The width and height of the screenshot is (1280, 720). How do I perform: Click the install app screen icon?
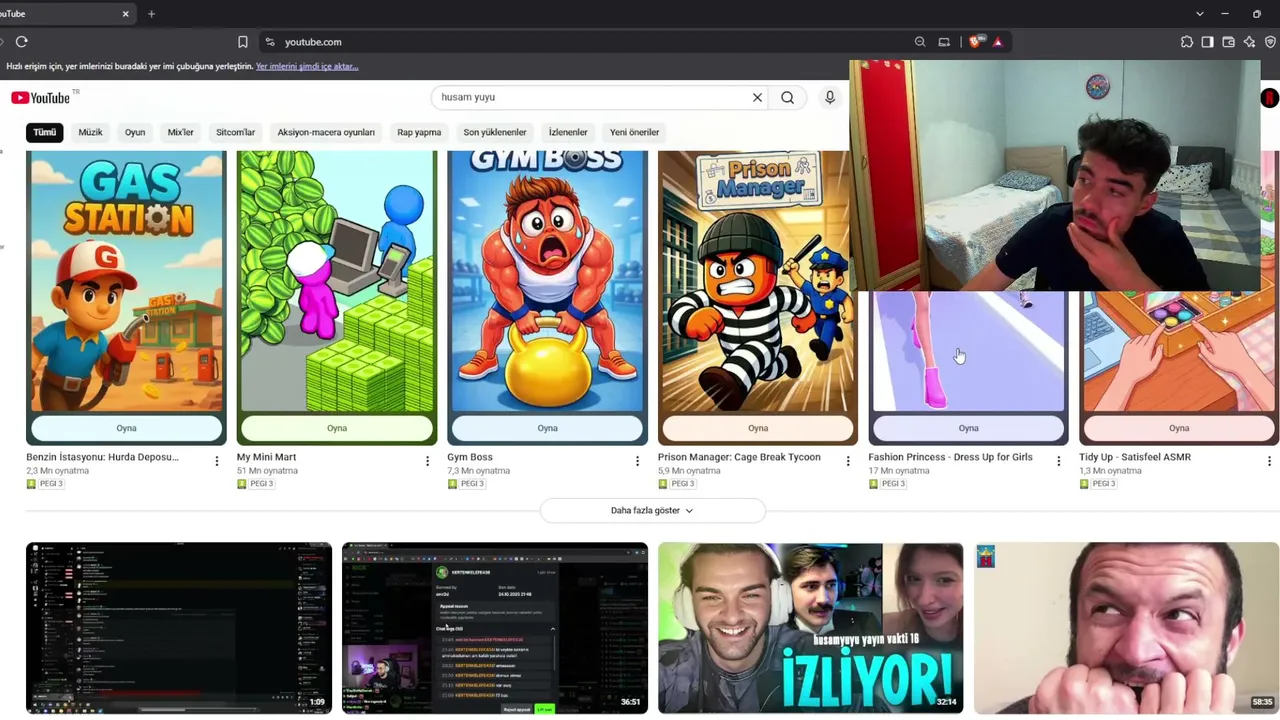click(944, 42)
